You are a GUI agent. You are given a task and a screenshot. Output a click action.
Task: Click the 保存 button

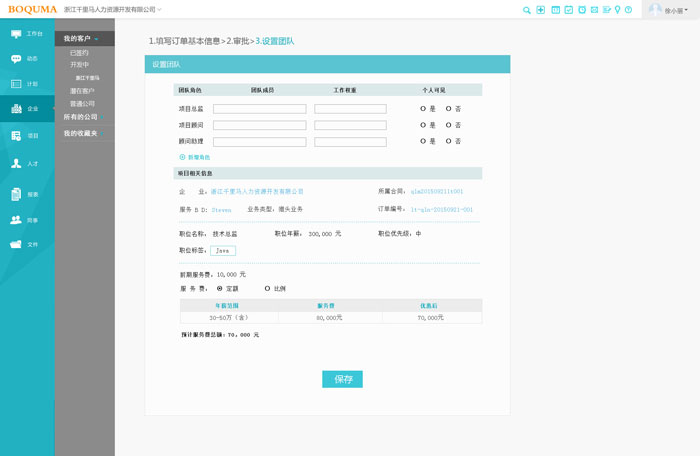click(x=342, y=379)
